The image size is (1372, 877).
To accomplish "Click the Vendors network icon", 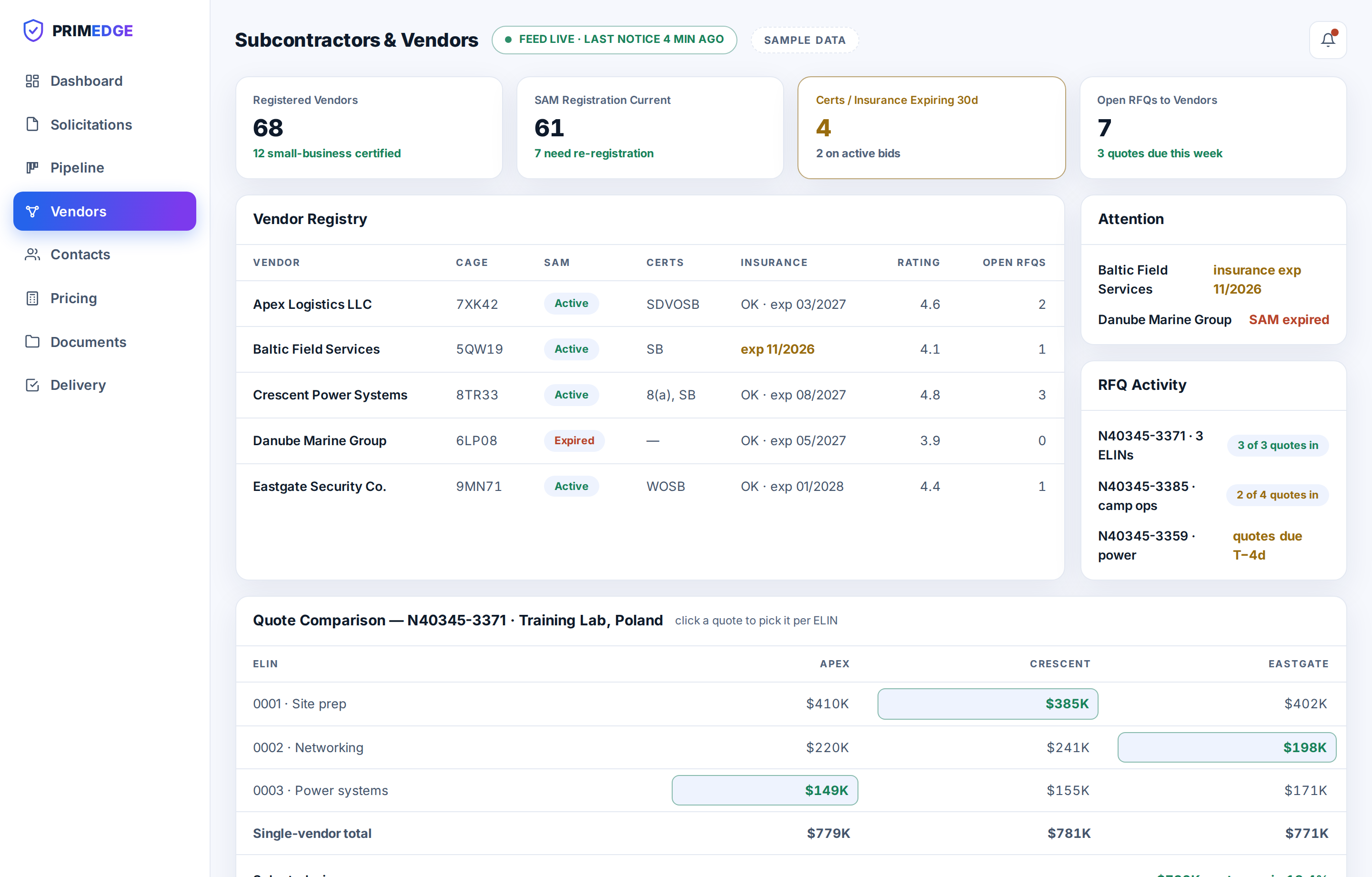I will click(32, 212).
